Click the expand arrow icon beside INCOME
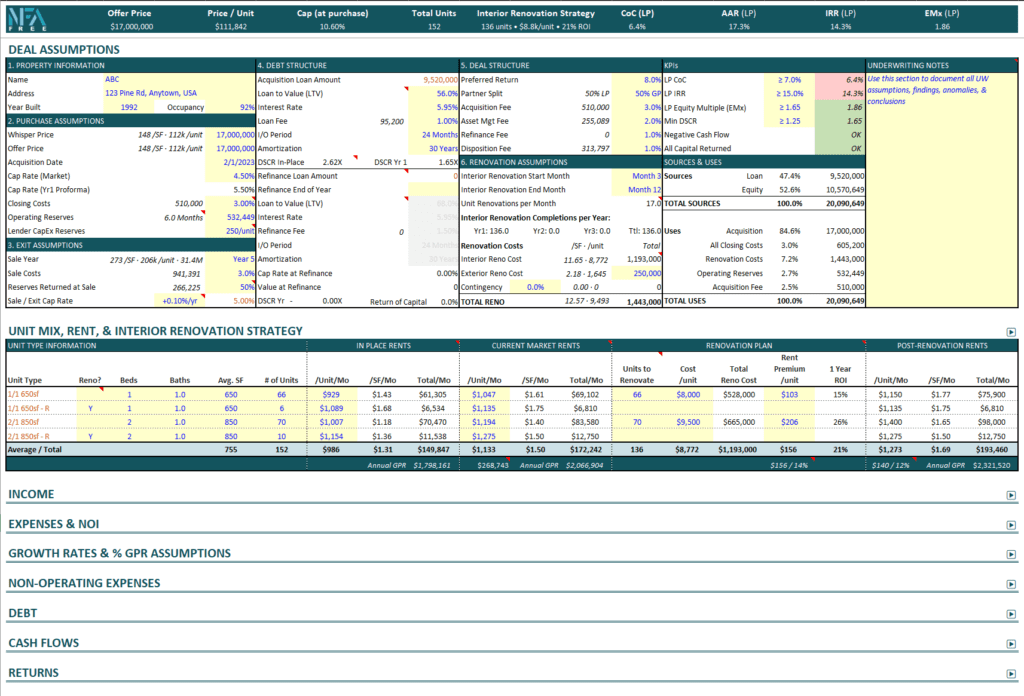Viewport: 1024px width, 696px height. click(x=1010, y=493)
